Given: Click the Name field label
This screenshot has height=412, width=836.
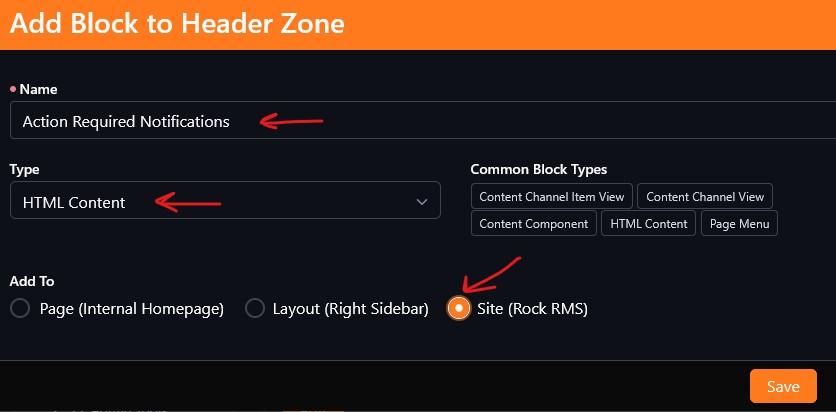Looking at the screenshot, I should click(x=38, y=89).
